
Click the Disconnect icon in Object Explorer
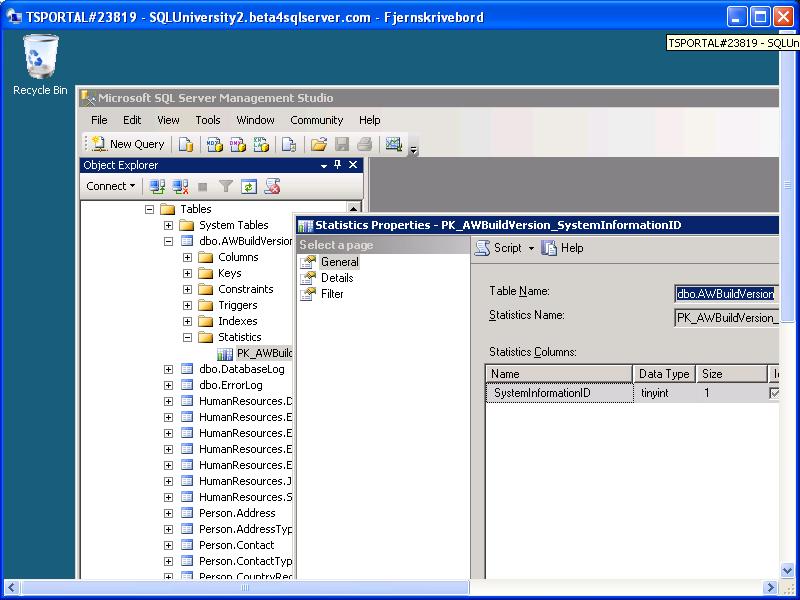[179, 185]
